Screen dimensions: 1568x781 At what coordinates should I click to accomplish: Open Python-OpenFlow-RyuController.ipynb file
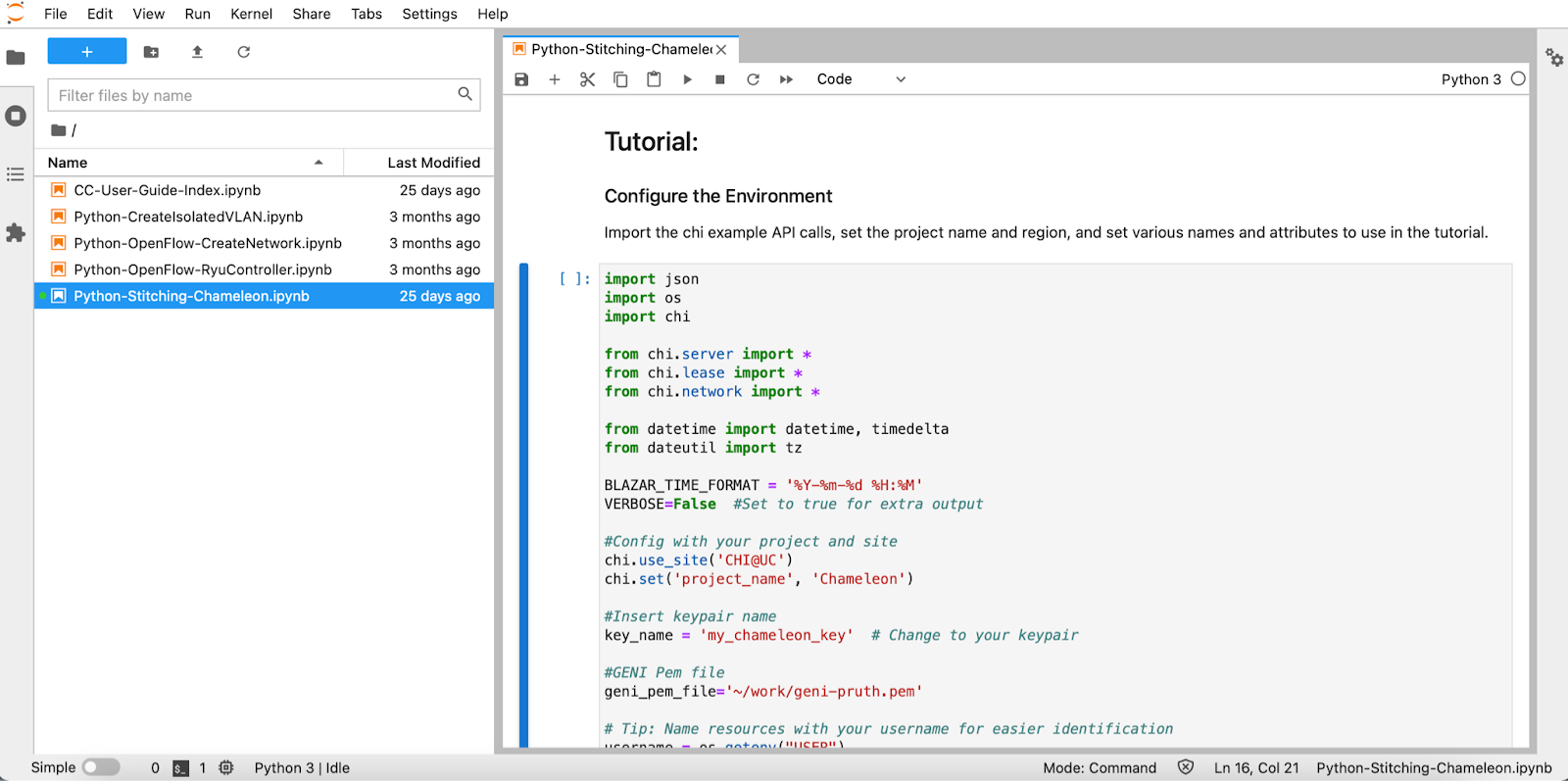[203, 269]
